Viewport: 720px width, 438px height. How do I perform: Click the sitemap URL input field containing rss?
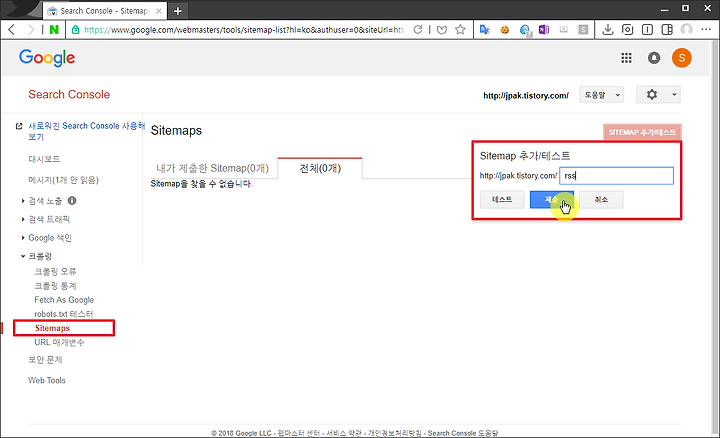(x=616, y=176)
